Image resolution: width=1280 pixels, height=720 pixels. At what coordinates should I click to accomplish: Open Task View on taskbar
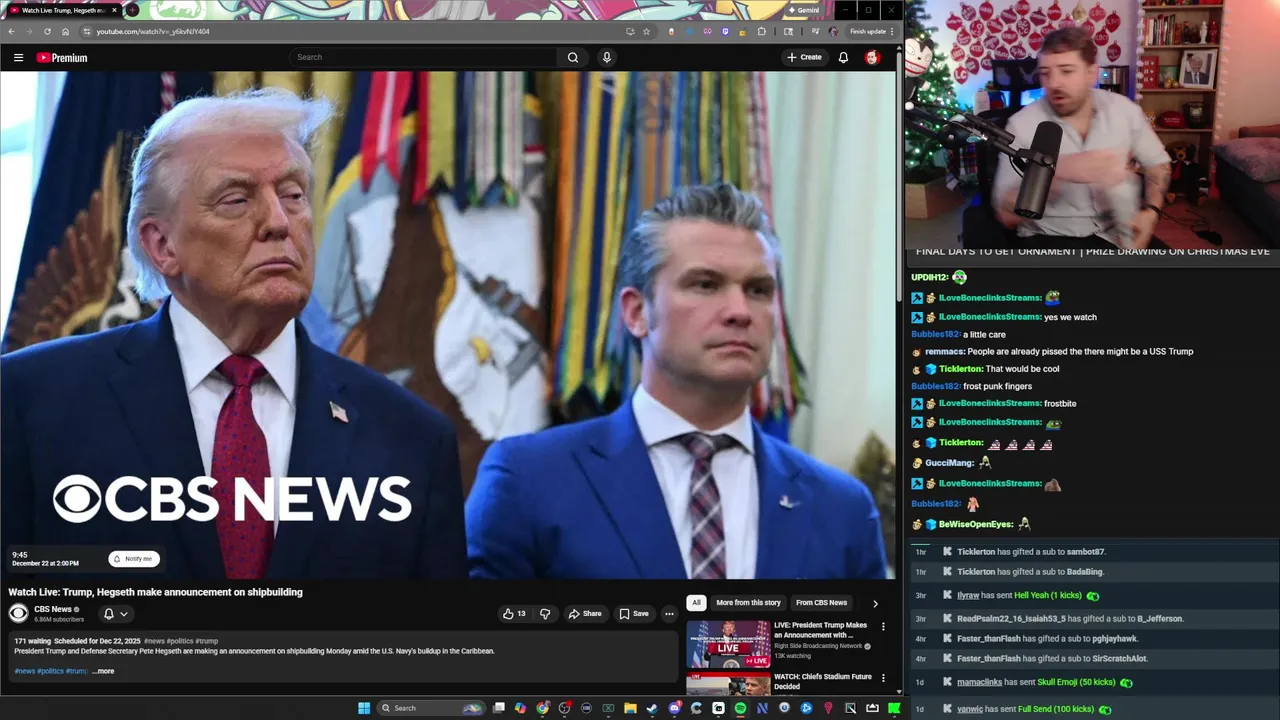coord(498,708)
